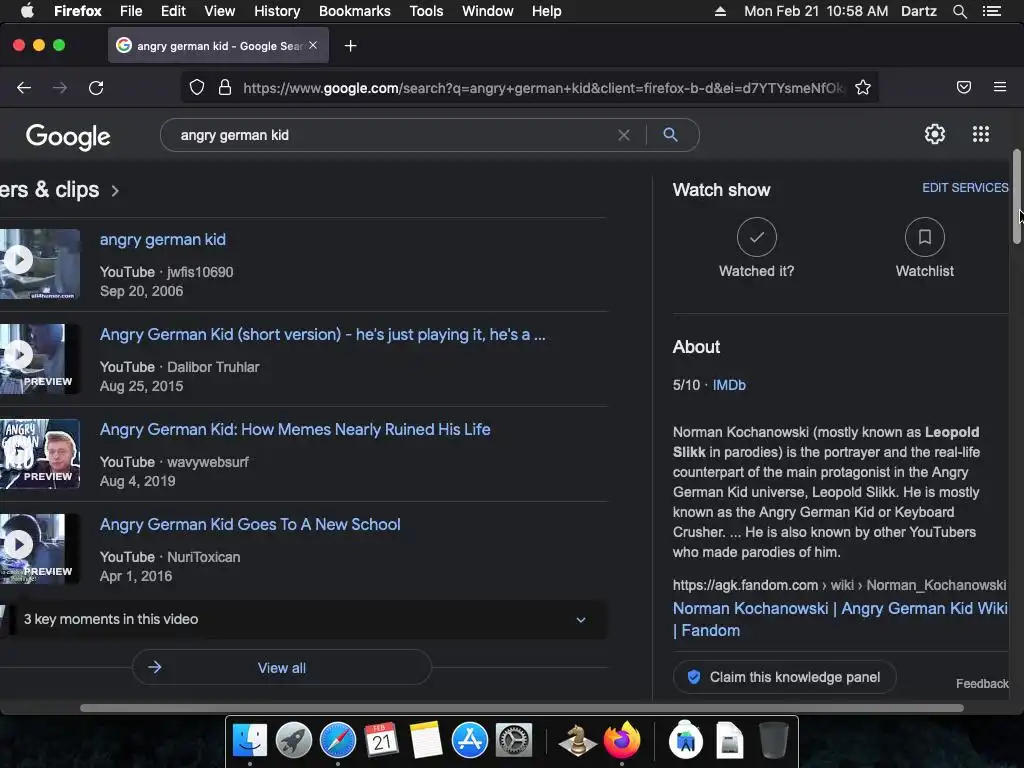Click the View all videos button

coord(281,667)
